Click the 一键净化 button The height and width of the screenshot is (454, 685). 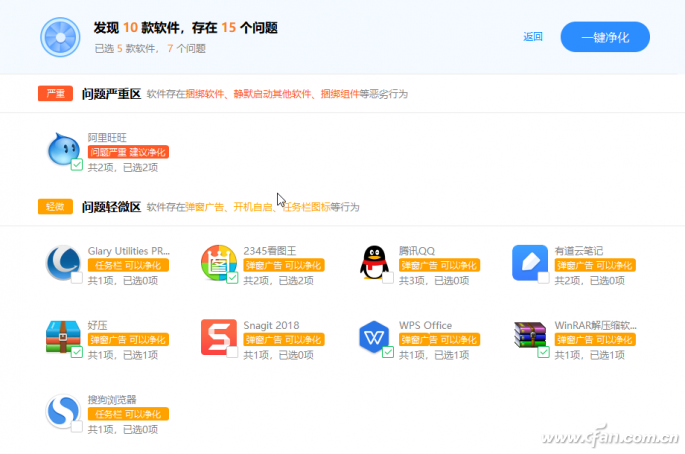(x=605, y=37)
